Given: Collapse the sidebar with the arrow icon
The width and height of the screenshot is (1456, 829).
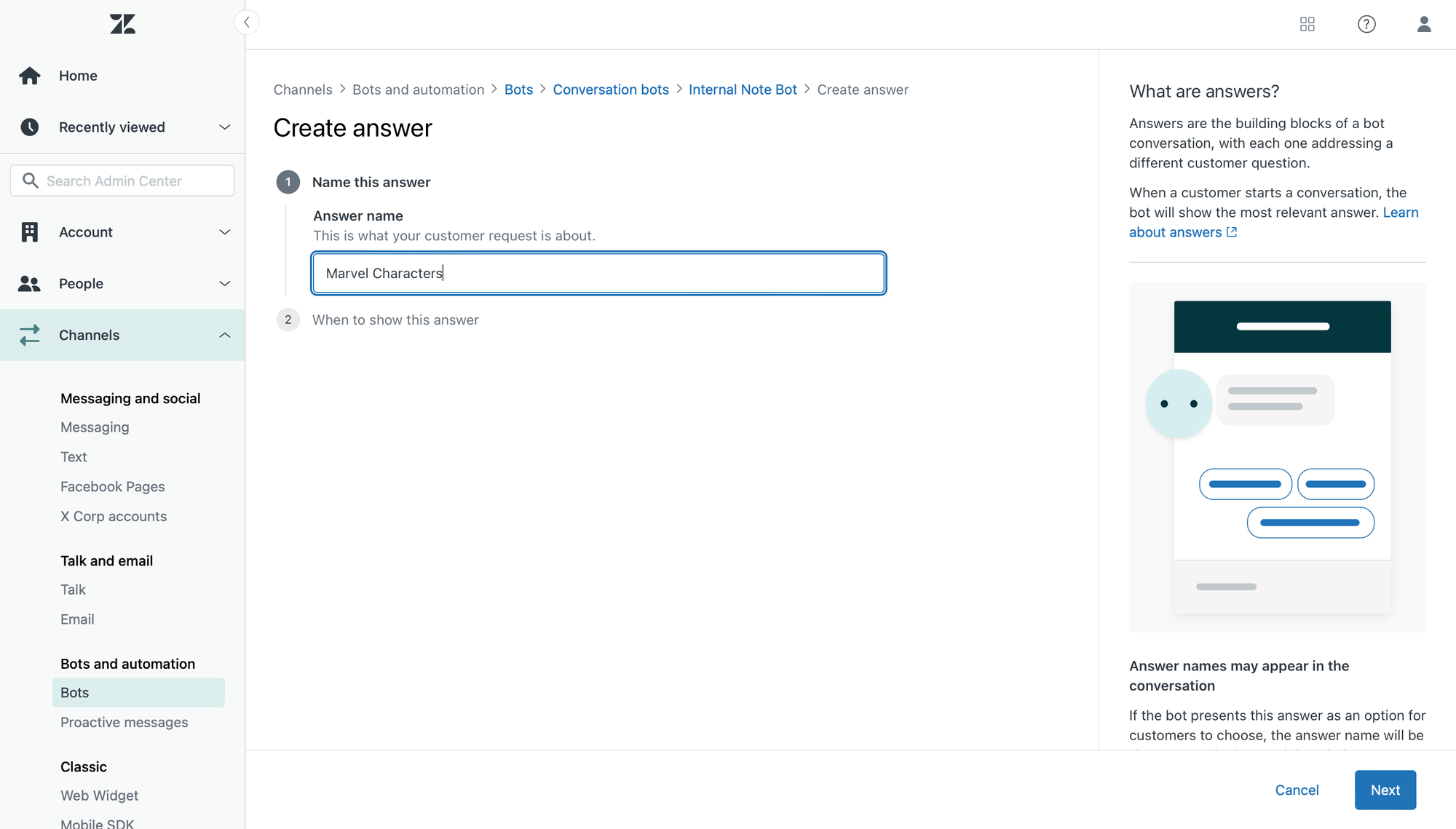Looking at the screenshot, I should [x=247, y=23].
